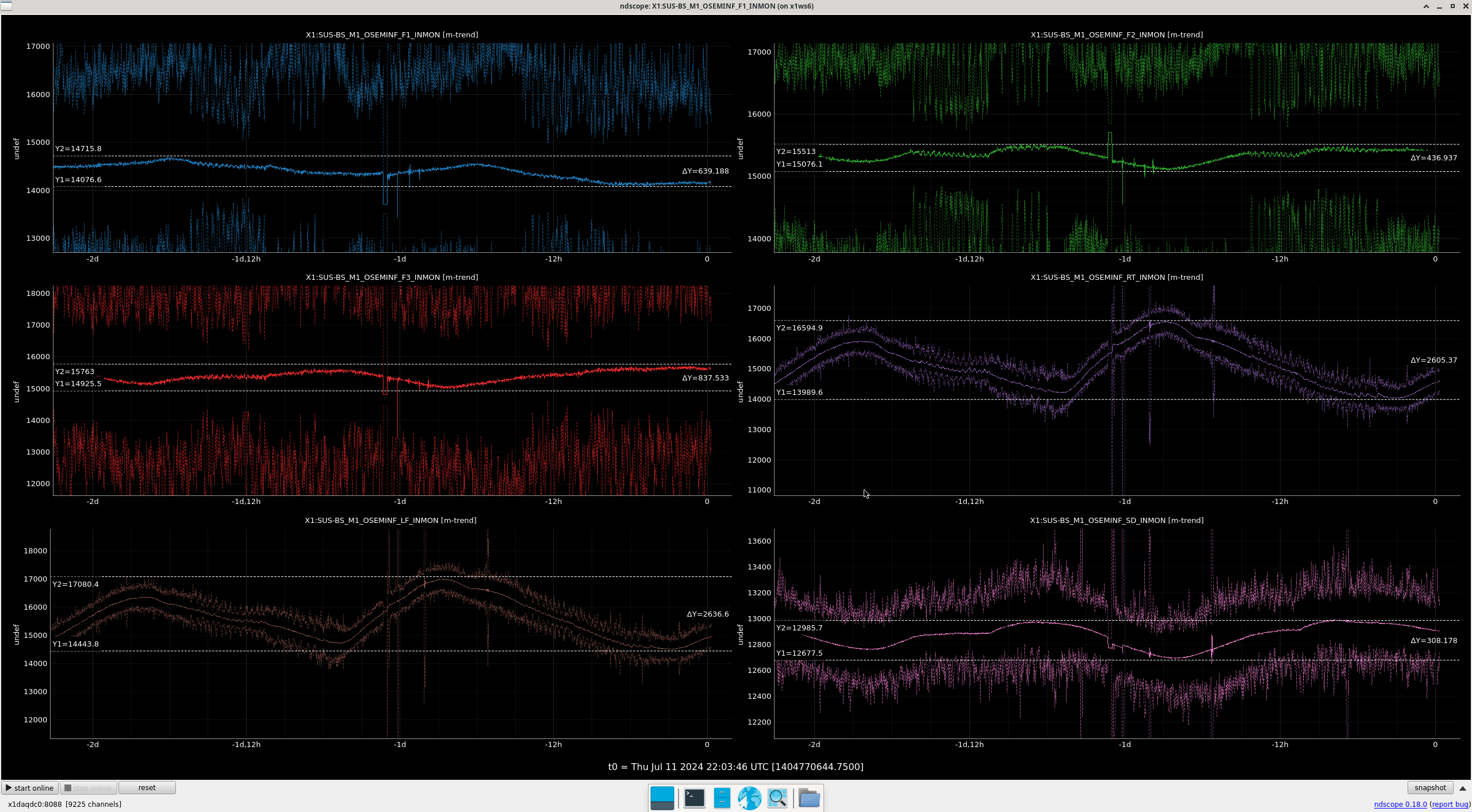This screenshot has height=812, width=1472.
Task: Click the ΔY=436.937 readout
Action: pos(1433,157)
